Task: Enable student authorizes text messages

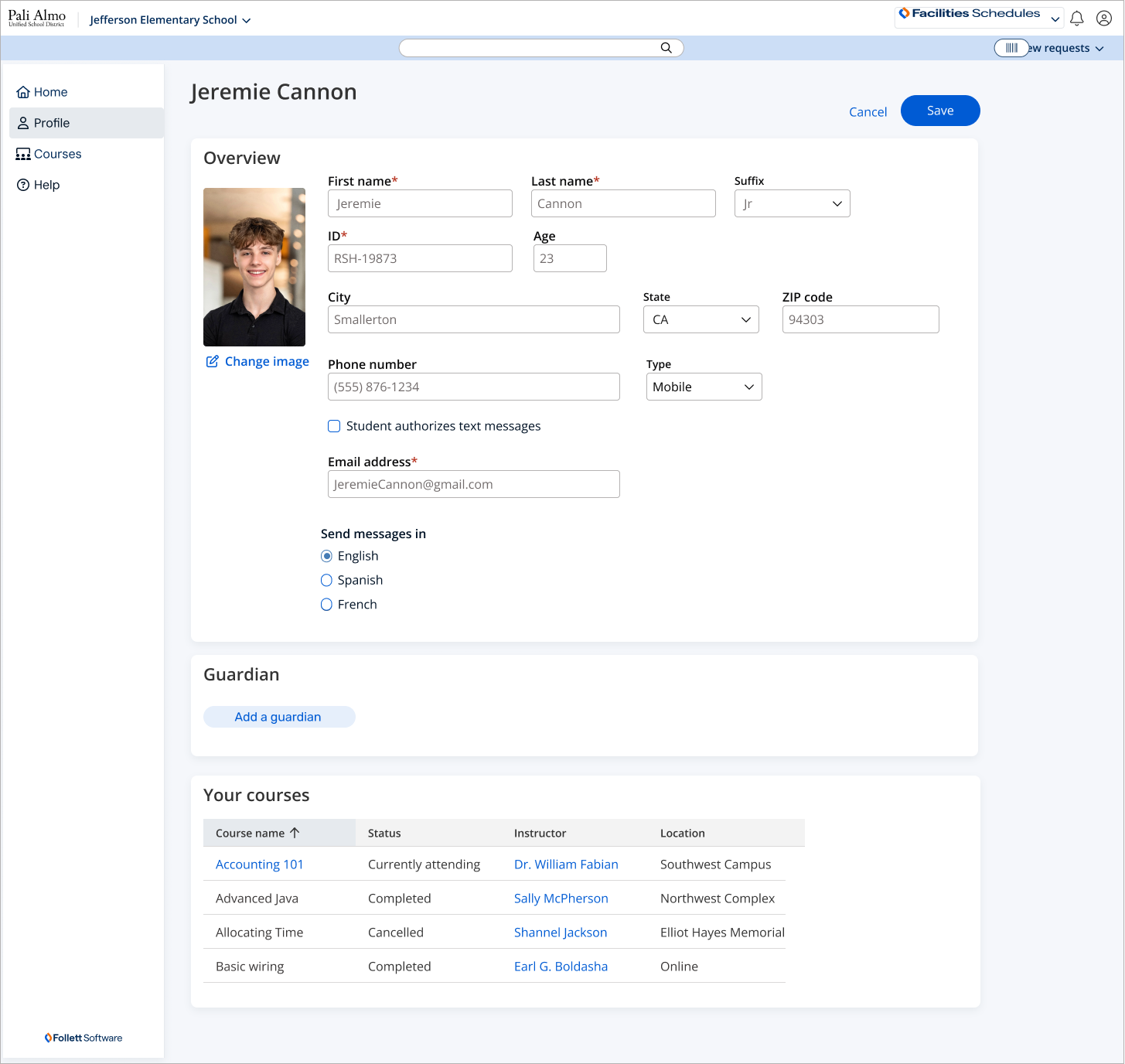Action: point(333,426)
